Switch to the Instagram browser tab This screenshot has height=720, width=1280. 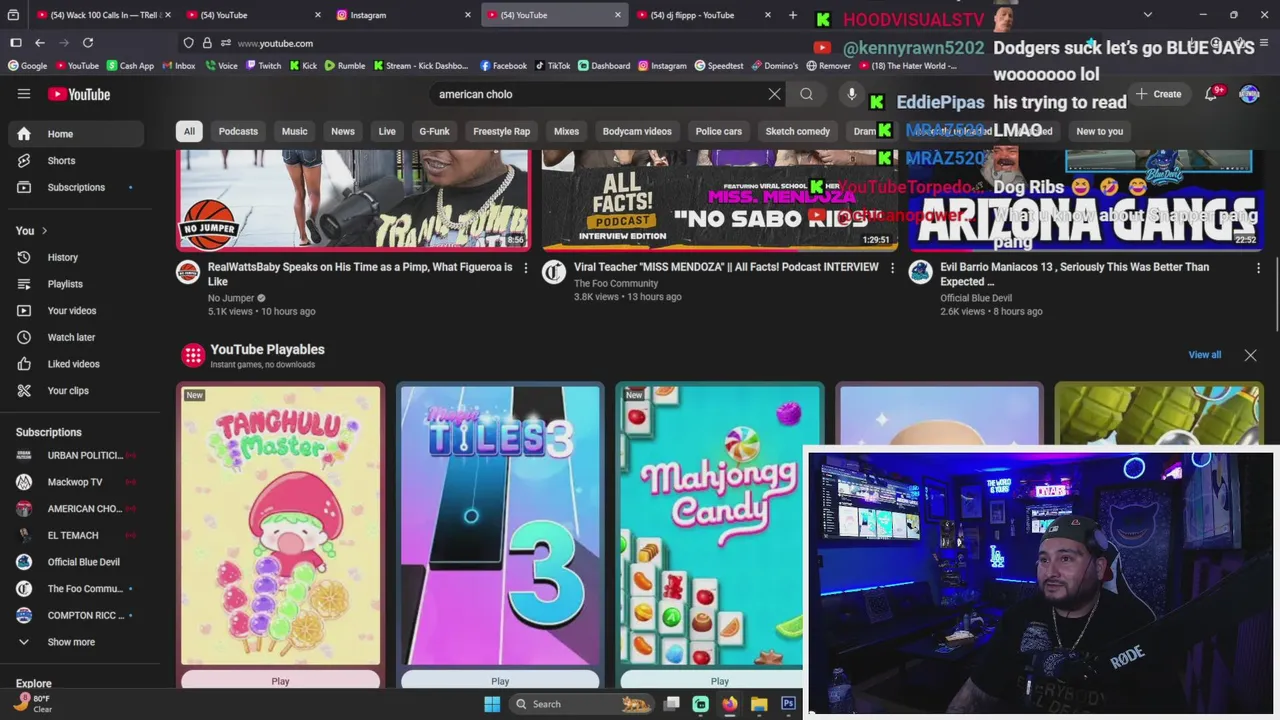[403, 15]
